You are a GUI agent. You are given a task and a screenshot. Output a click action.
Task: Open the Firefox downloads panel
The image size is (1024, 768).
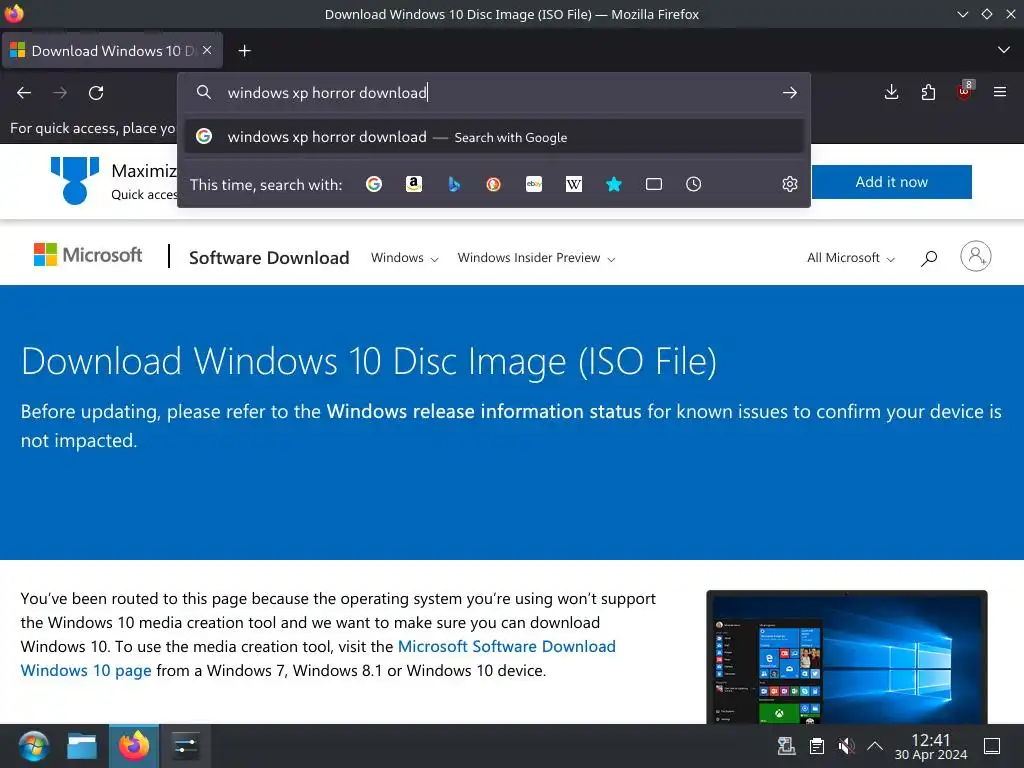point(891,92)
